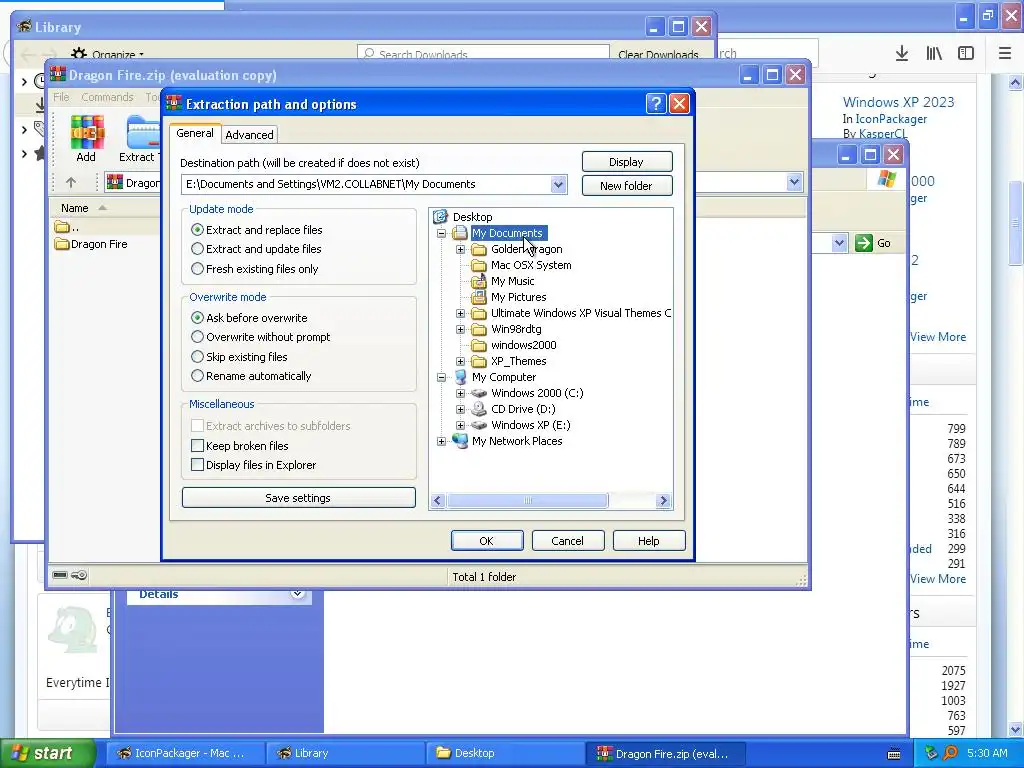Select the Dragon Fire folder in archive list
This screenshot has width=1024, height=768.
tap(91, 244)
